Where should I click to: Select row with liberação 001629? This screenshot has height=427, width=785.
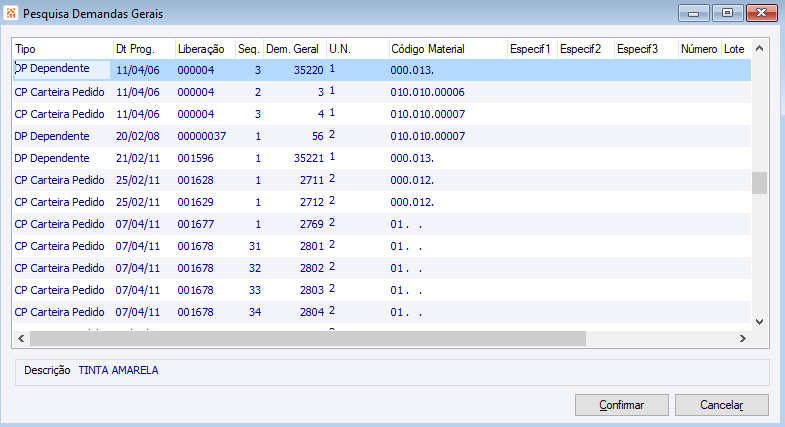pos(382,202)
